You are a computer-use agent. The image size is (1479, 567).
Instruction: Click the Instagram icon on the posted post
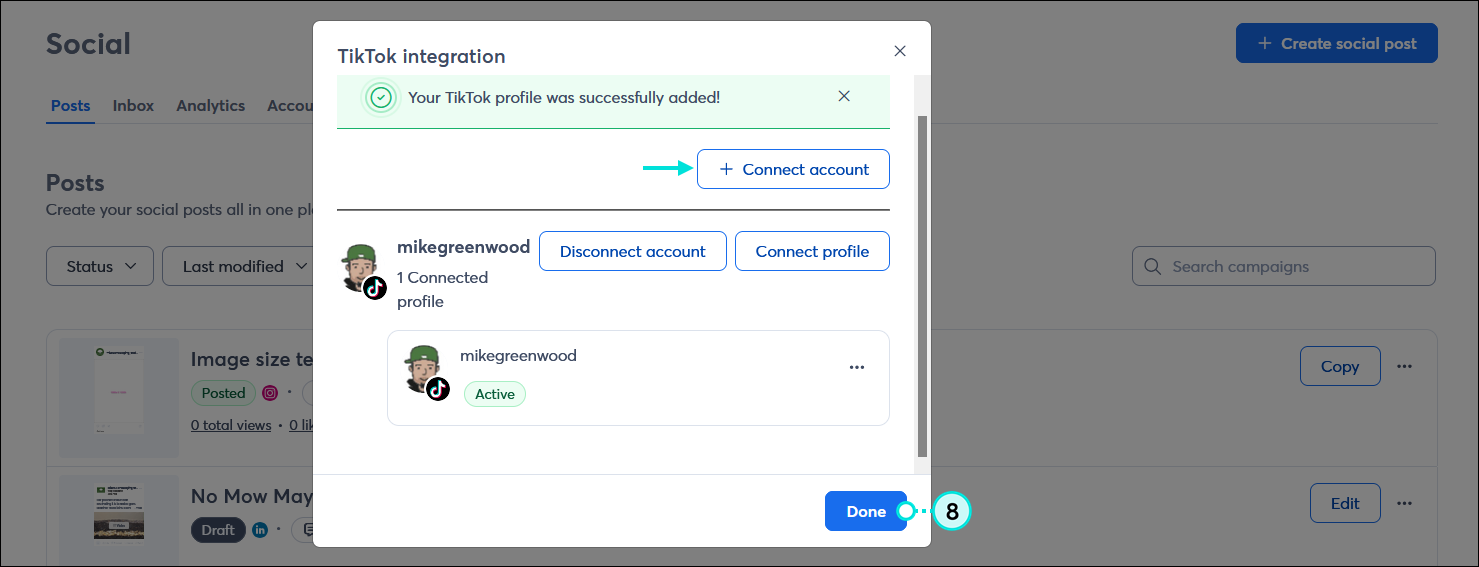tap(269, 393)
